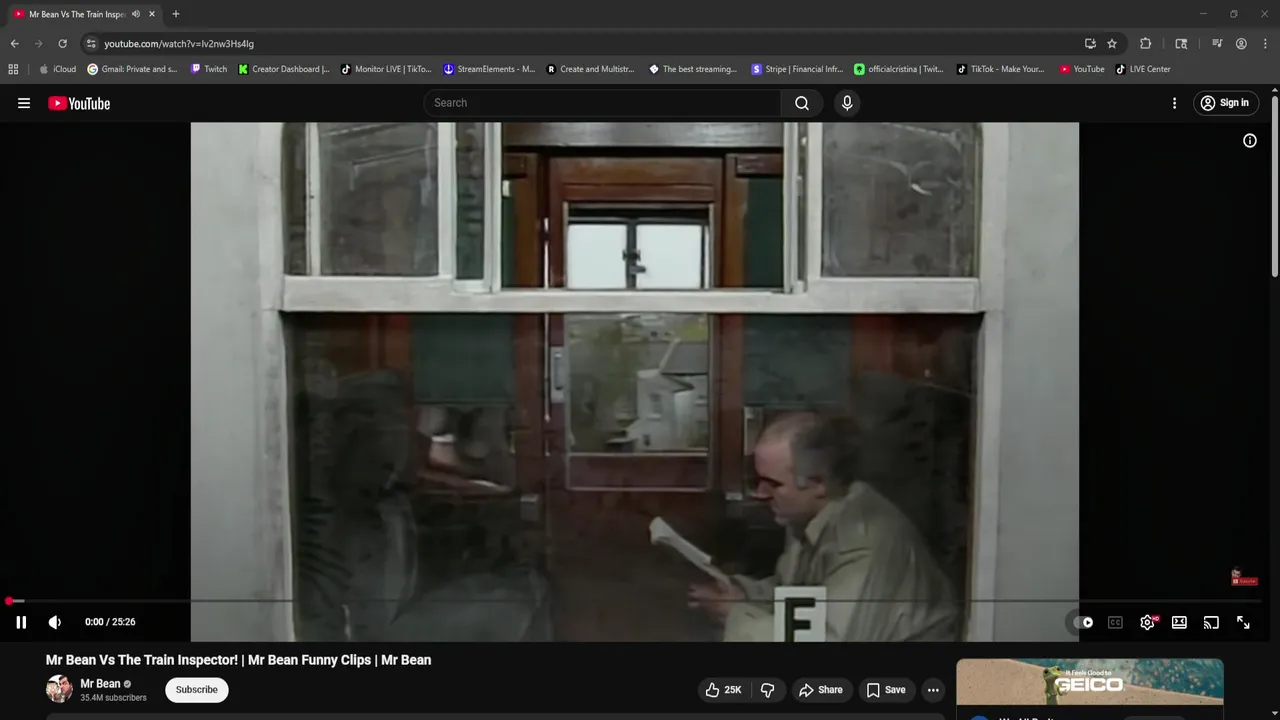The width and height of the screenshot is (1280, 720).
Task: Pause the video with the pause button
Action: (21, 622)
